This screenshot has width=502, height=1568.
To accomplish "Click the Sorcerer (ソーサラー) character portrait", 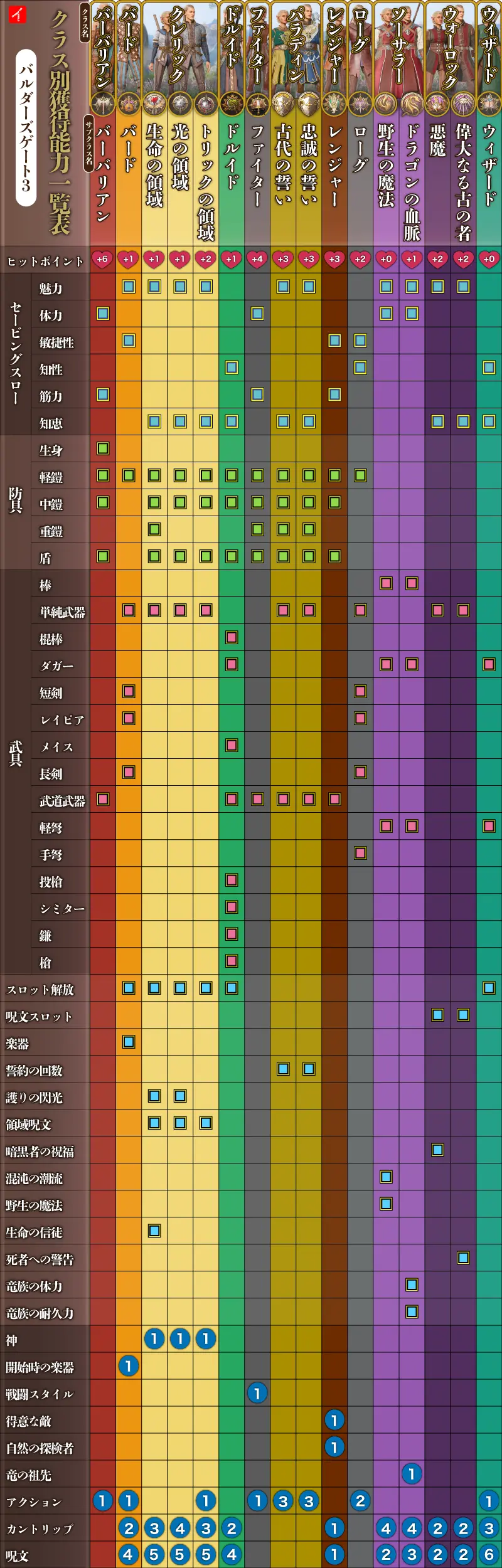I will 398,47.
